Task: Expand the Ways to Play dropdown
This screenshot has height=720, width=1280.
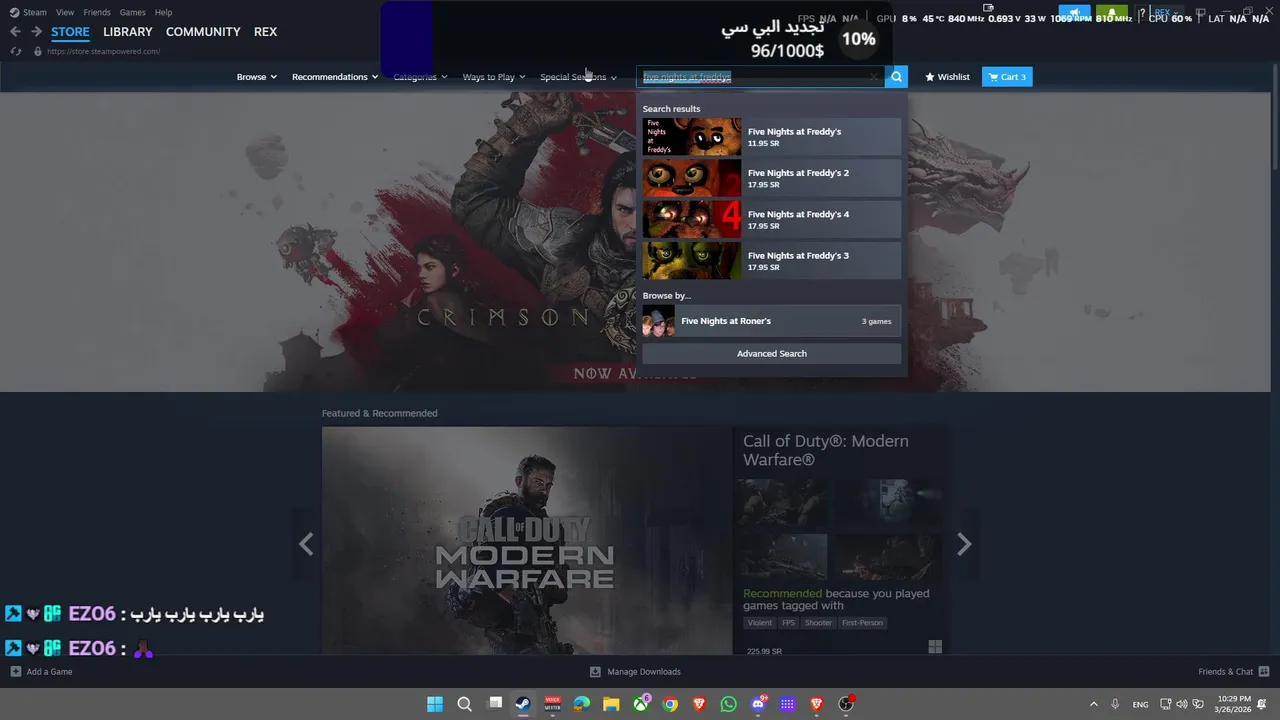Action: pos(494,77)
